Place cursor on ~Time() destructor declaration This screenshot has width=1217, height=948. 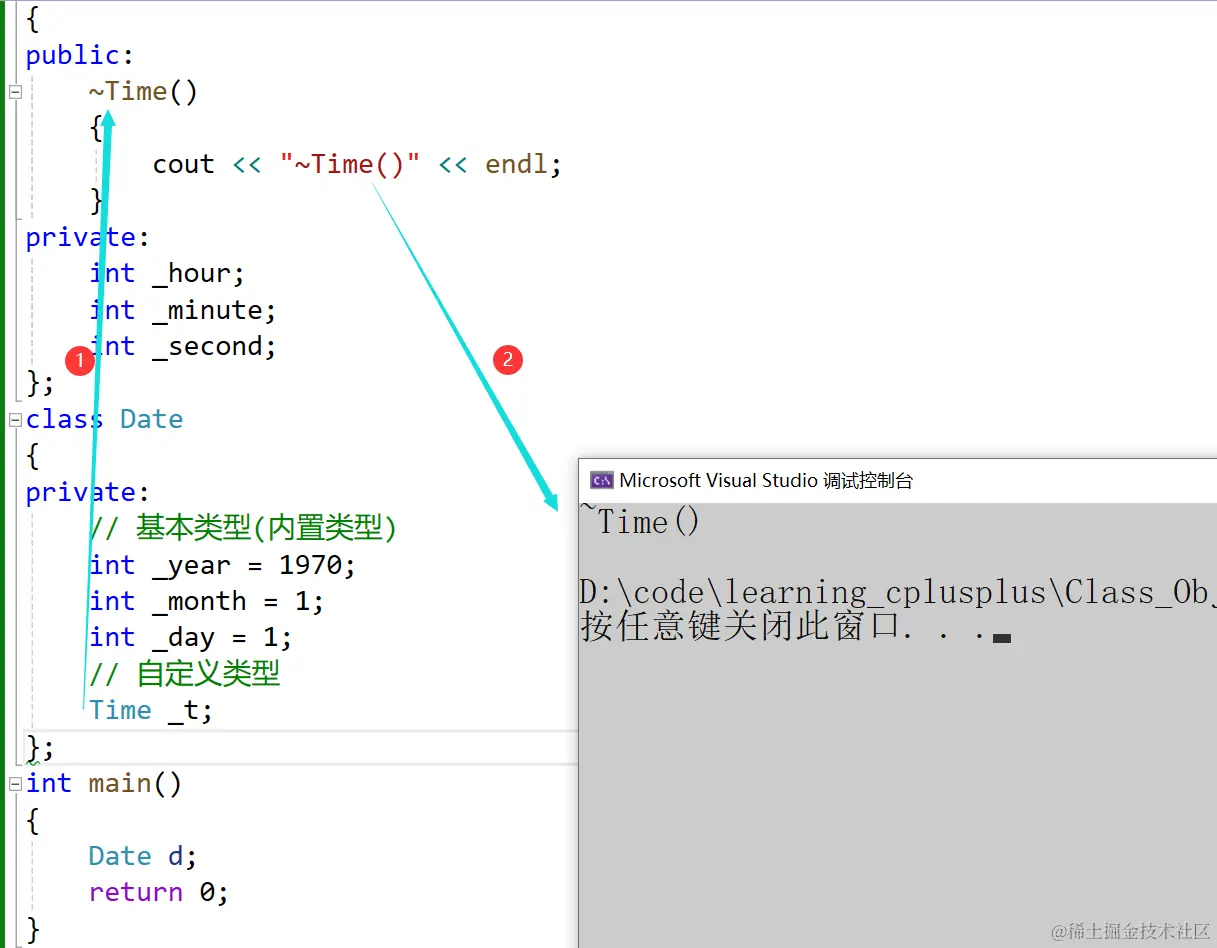(x=143, y=92)
